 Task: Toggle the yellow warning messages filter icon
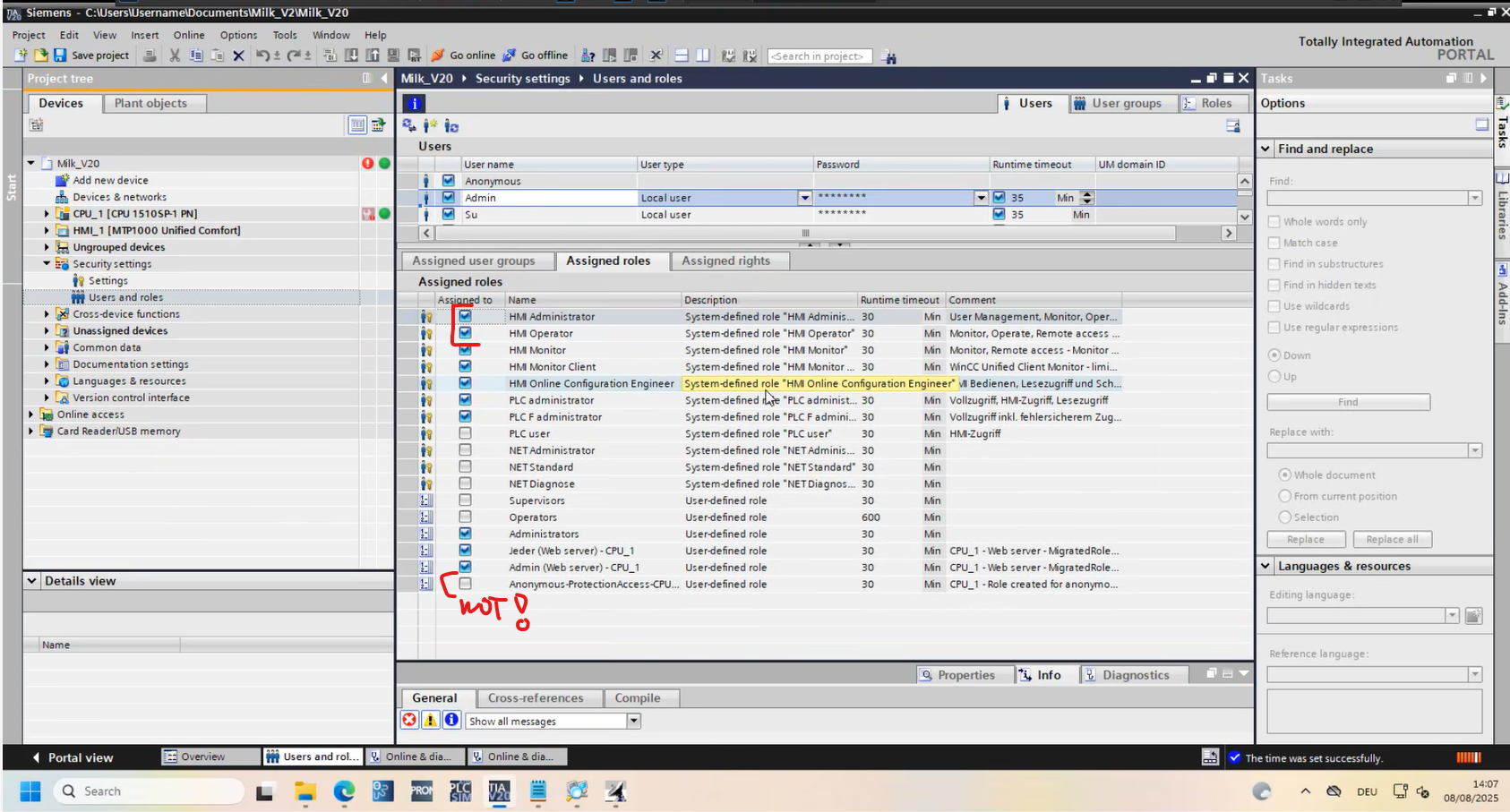click(431, 721)
